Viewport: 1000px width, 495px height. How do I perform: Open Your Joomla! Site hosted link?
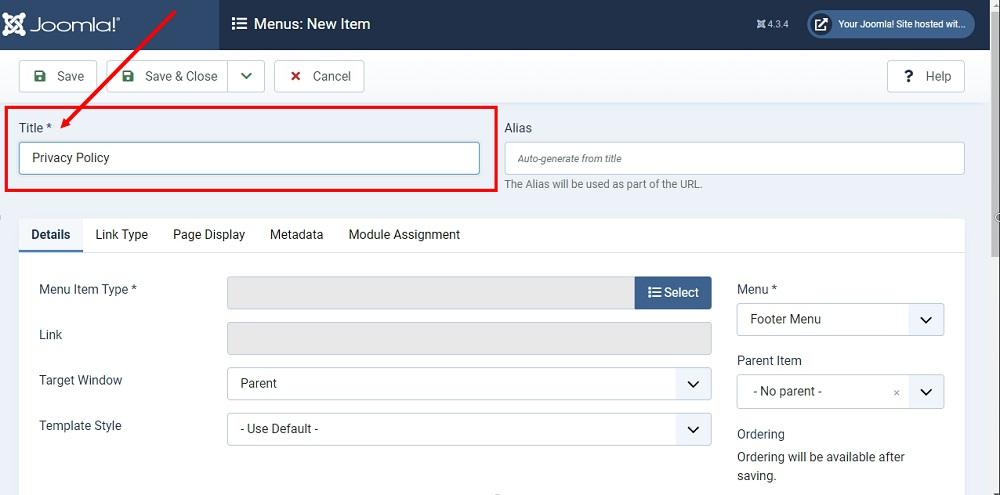click(891, 24)
